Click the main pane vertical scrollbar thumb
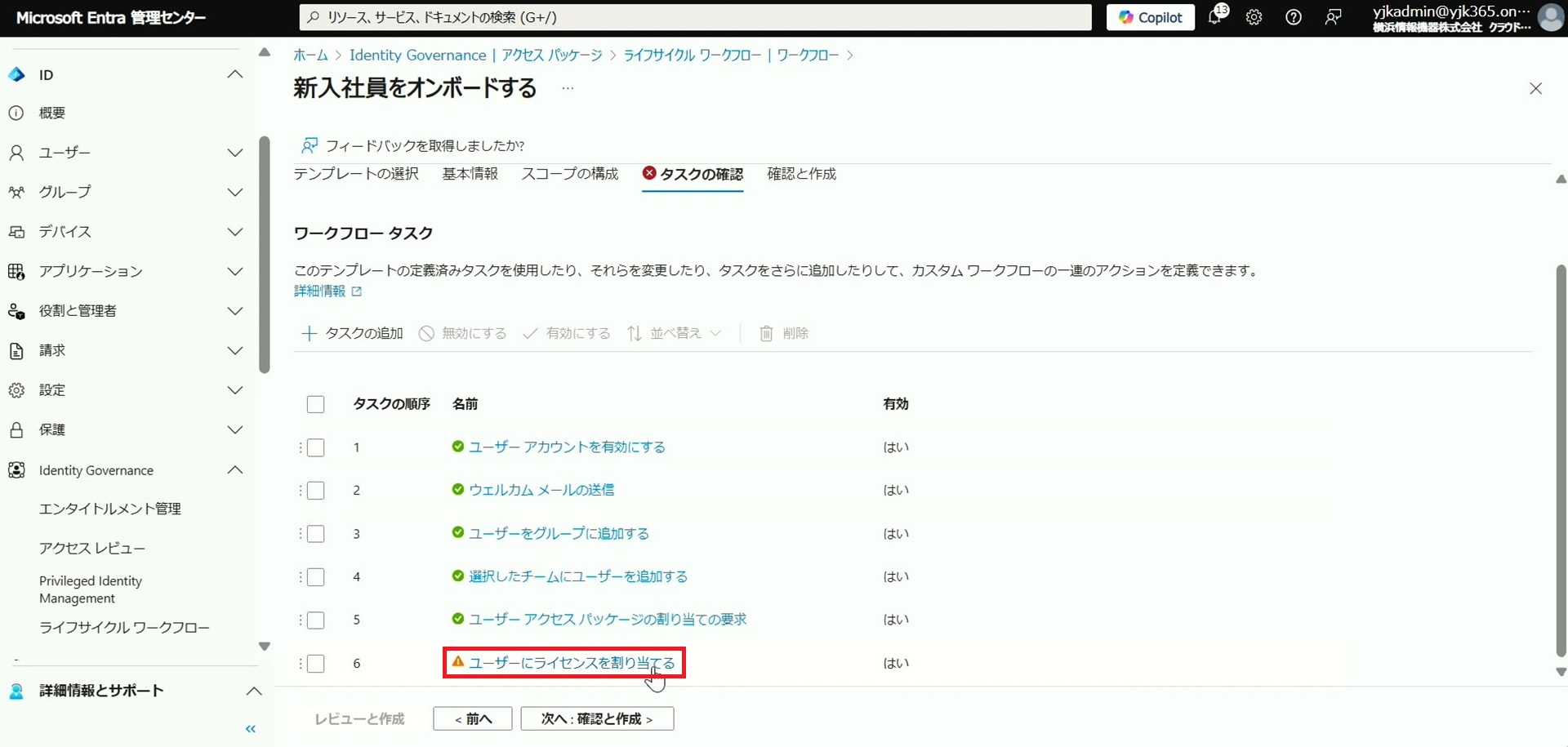The image size is (1568, 747). point(1561,460)
